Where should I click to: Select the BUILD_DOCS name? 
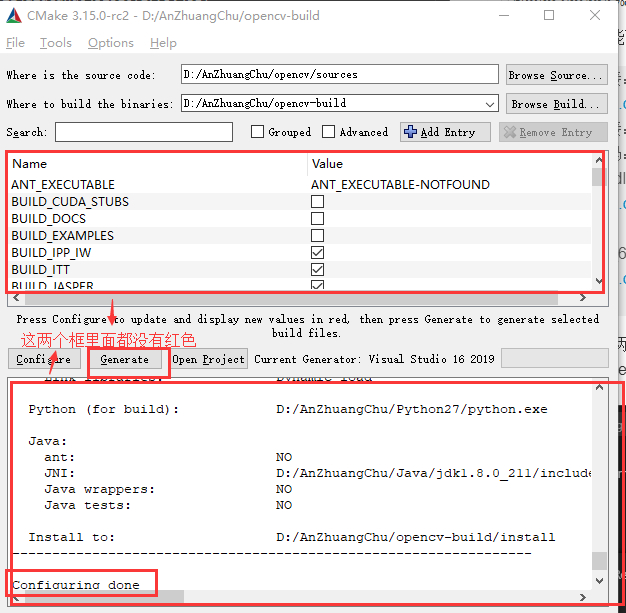(49, 219)
